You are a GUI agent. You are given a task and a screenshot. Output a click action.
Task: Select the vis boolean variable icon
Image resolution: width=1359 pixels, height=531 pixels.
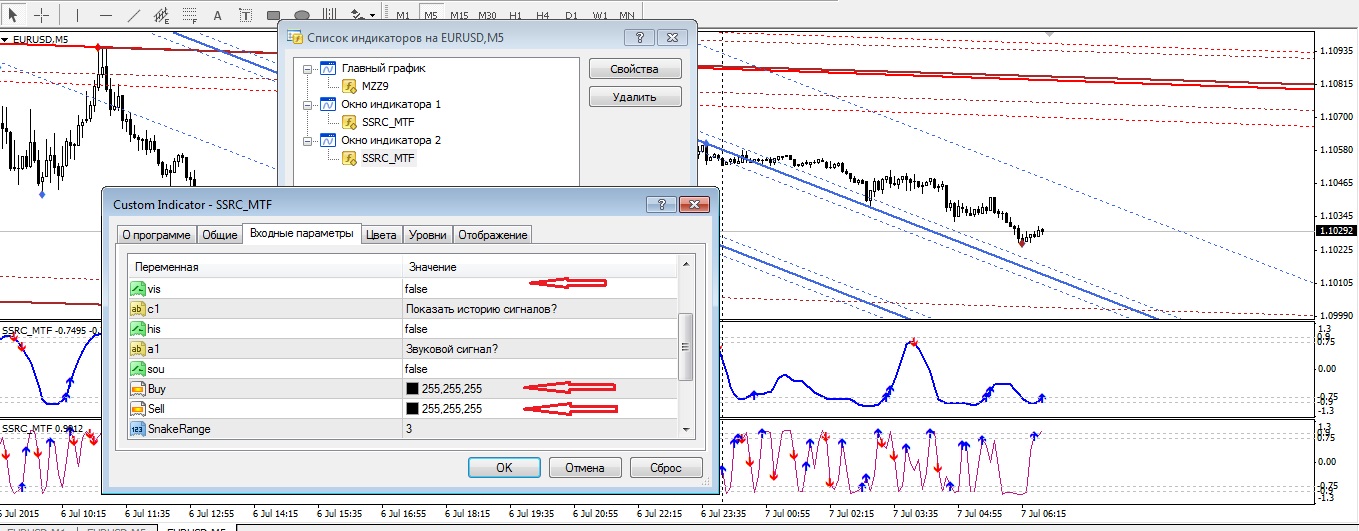pyautogui.click(x=138, y=288)
